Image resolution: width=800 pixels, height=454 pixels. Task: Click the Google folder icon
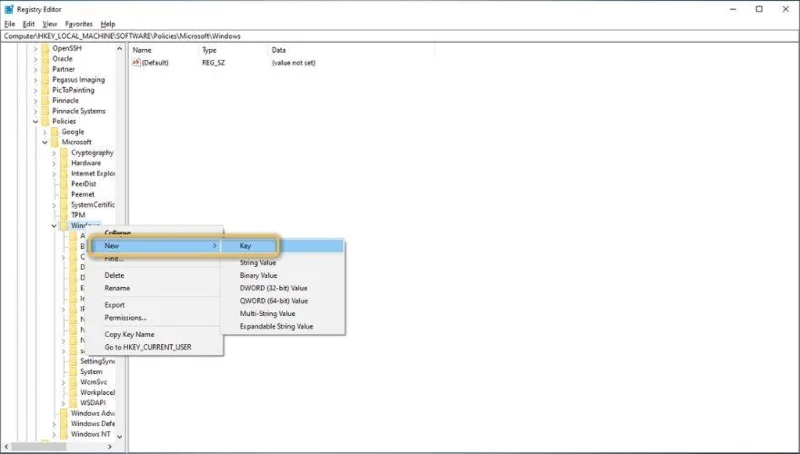click(x=55, y=132)
